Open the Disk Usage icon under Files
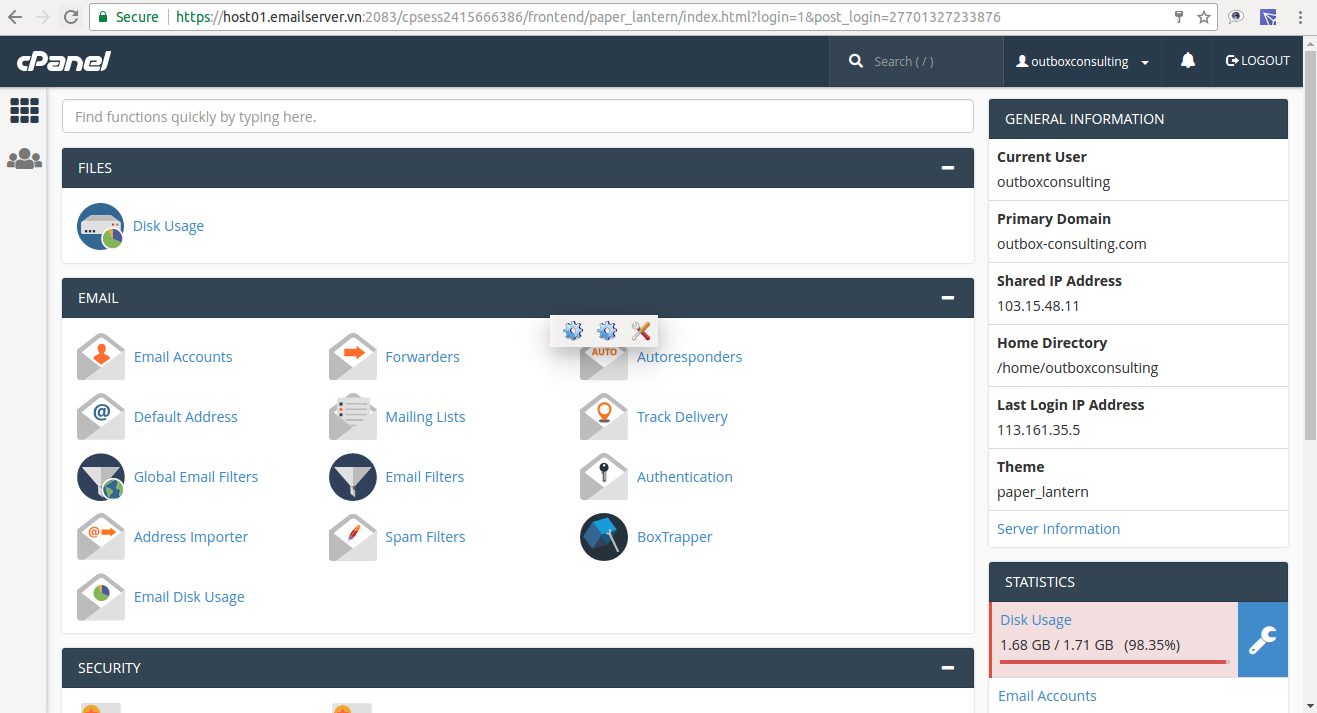Image resolution: width=1317 pixels, height=713 pixels. click(x=100, y=226)
